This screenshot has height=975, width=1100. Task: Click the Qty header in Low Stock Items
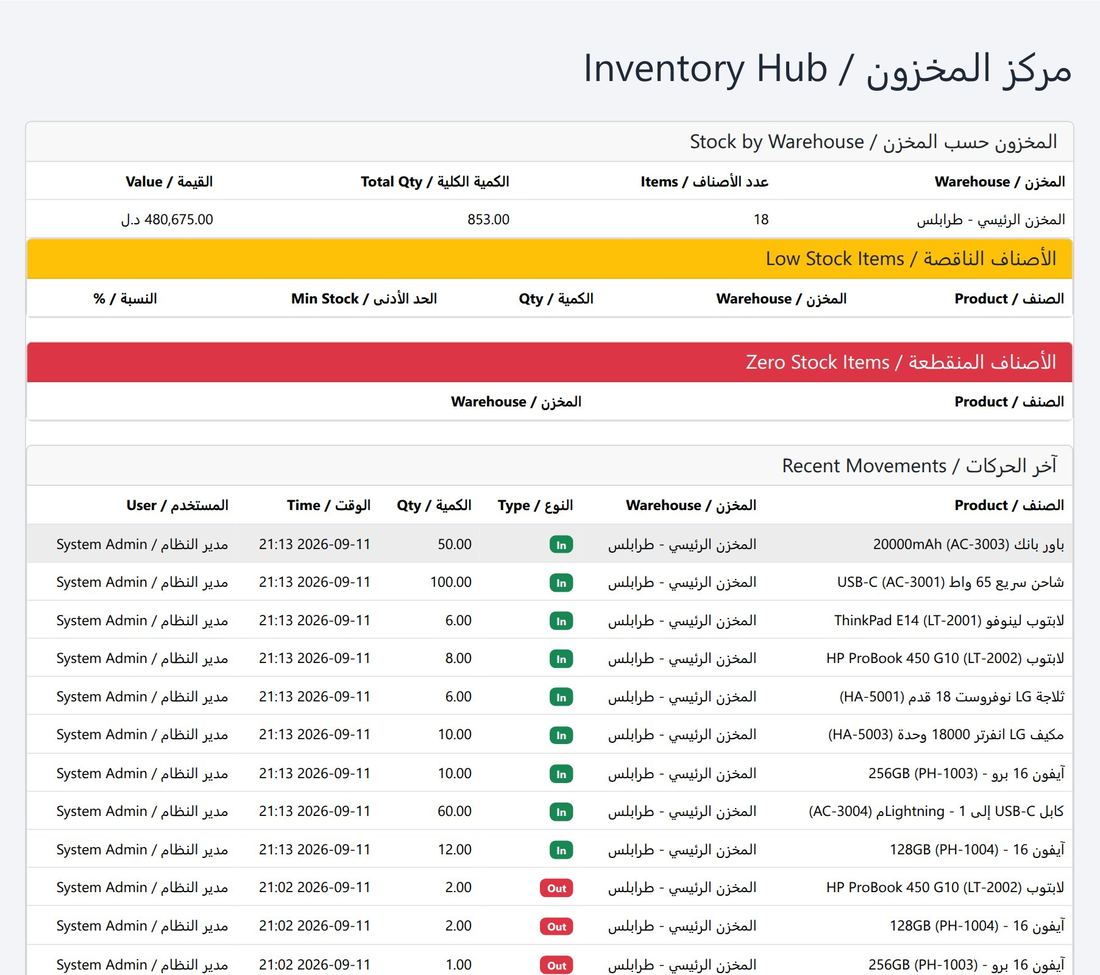pyautogui.click(x=556, y=299)
